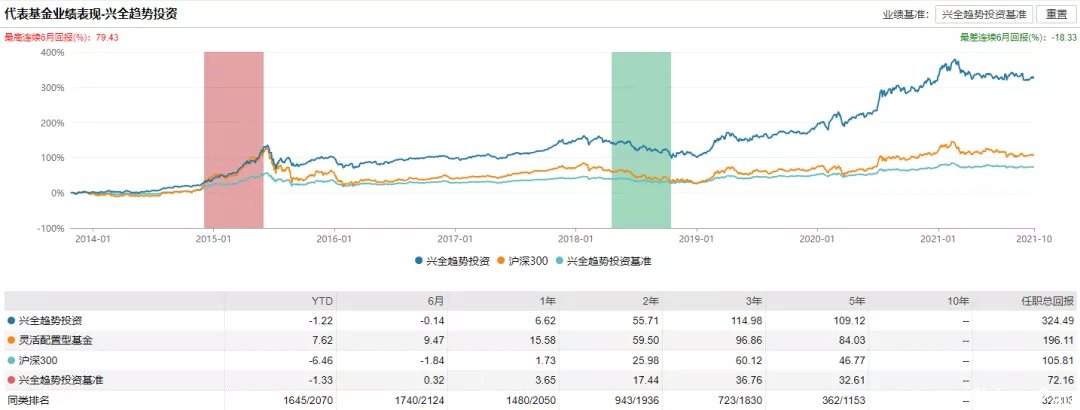Click the 重置 reset button

[x=1055, y=14]
